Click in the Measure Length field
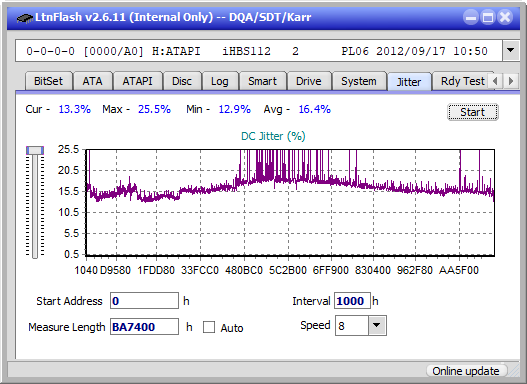Viewport: 527px width, 384px height. pyautogui.click(x=144, y=327)
